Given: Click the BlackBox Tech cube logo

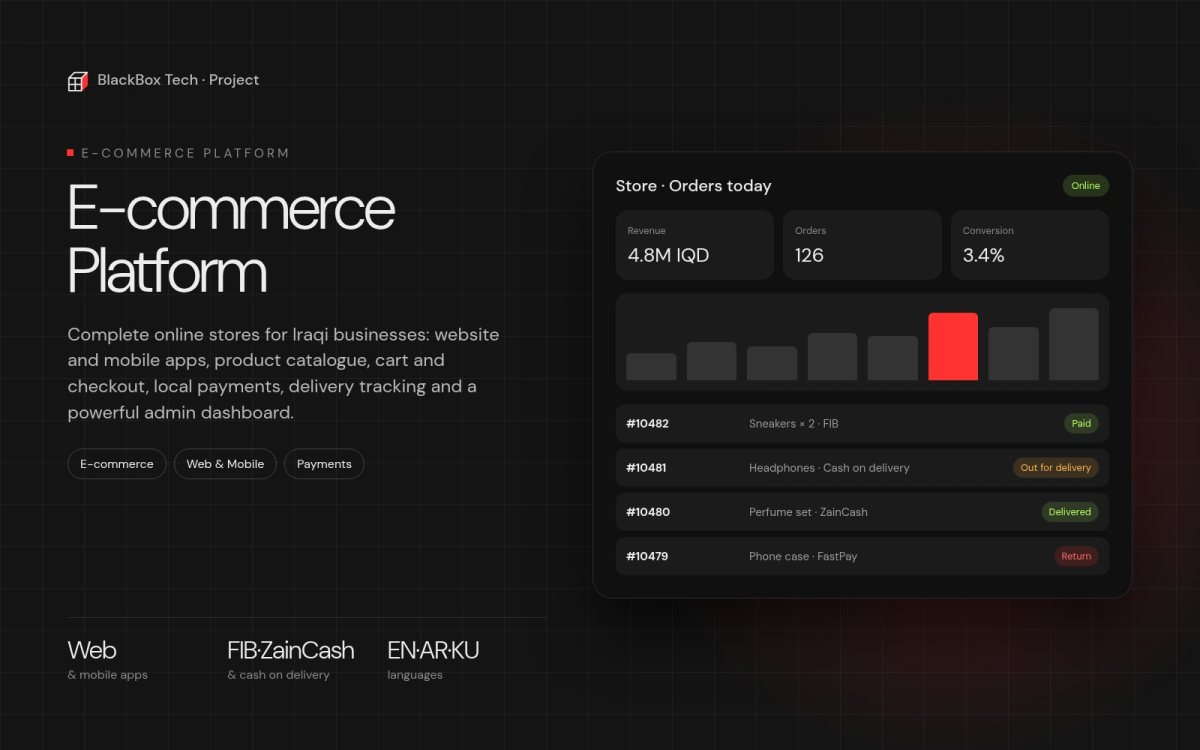Looking at the screenshot, I should [x=78, y=81].
